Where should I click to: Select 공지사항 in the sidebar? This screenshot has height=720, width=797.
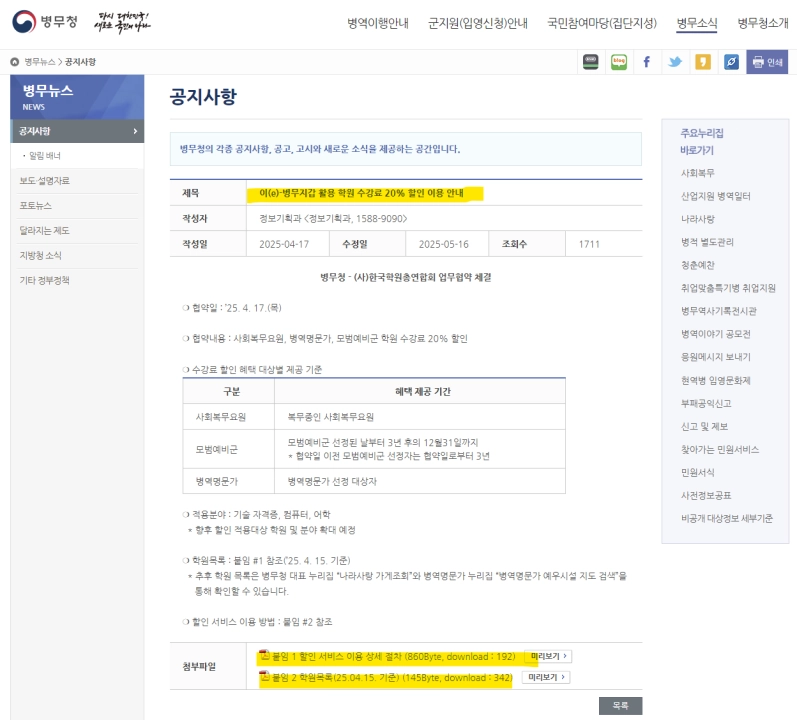(77, 131)
